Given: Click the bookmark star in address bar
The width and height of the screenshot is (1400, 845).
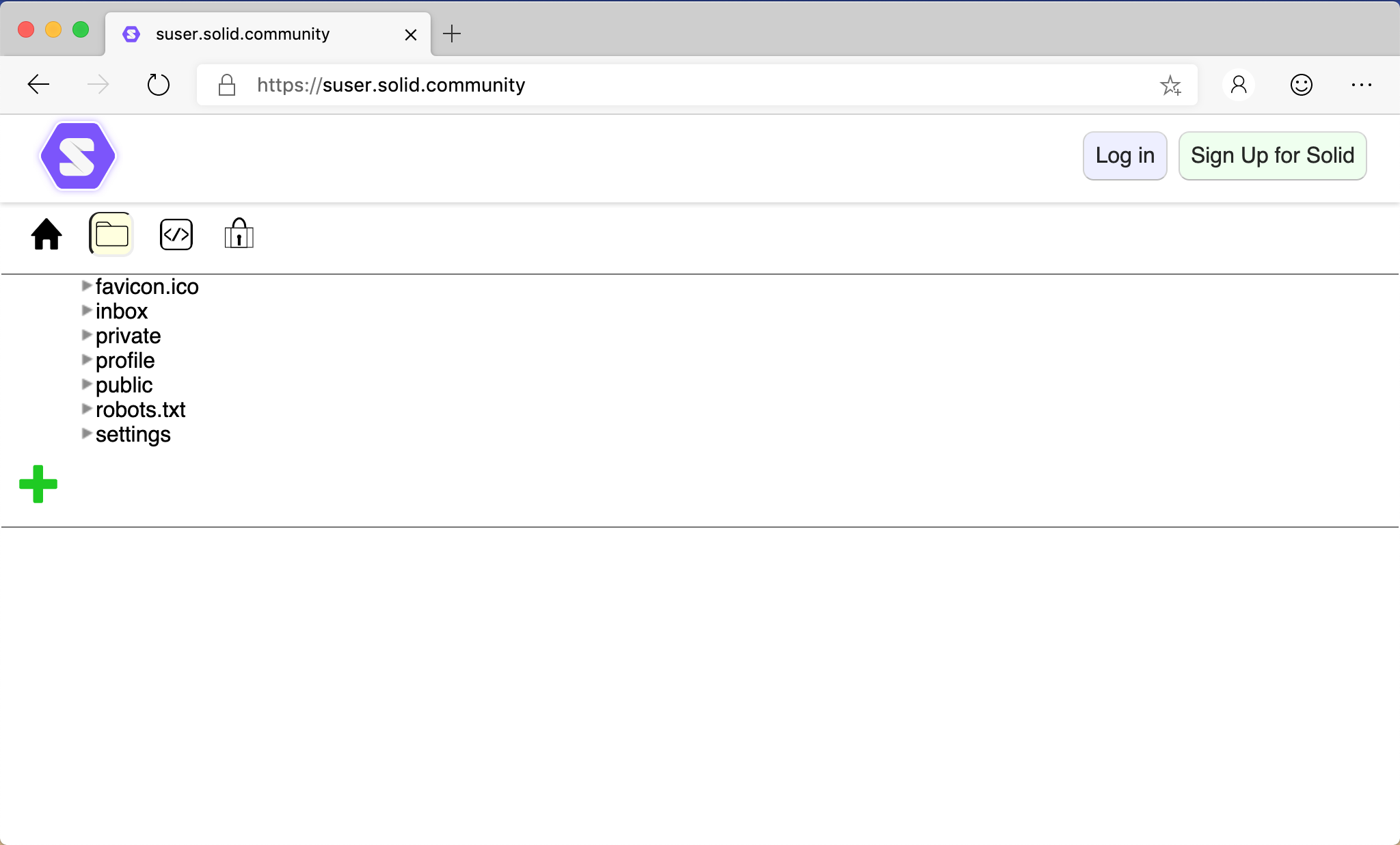Looking at the screenshot, I should (x=1171, y=85).
